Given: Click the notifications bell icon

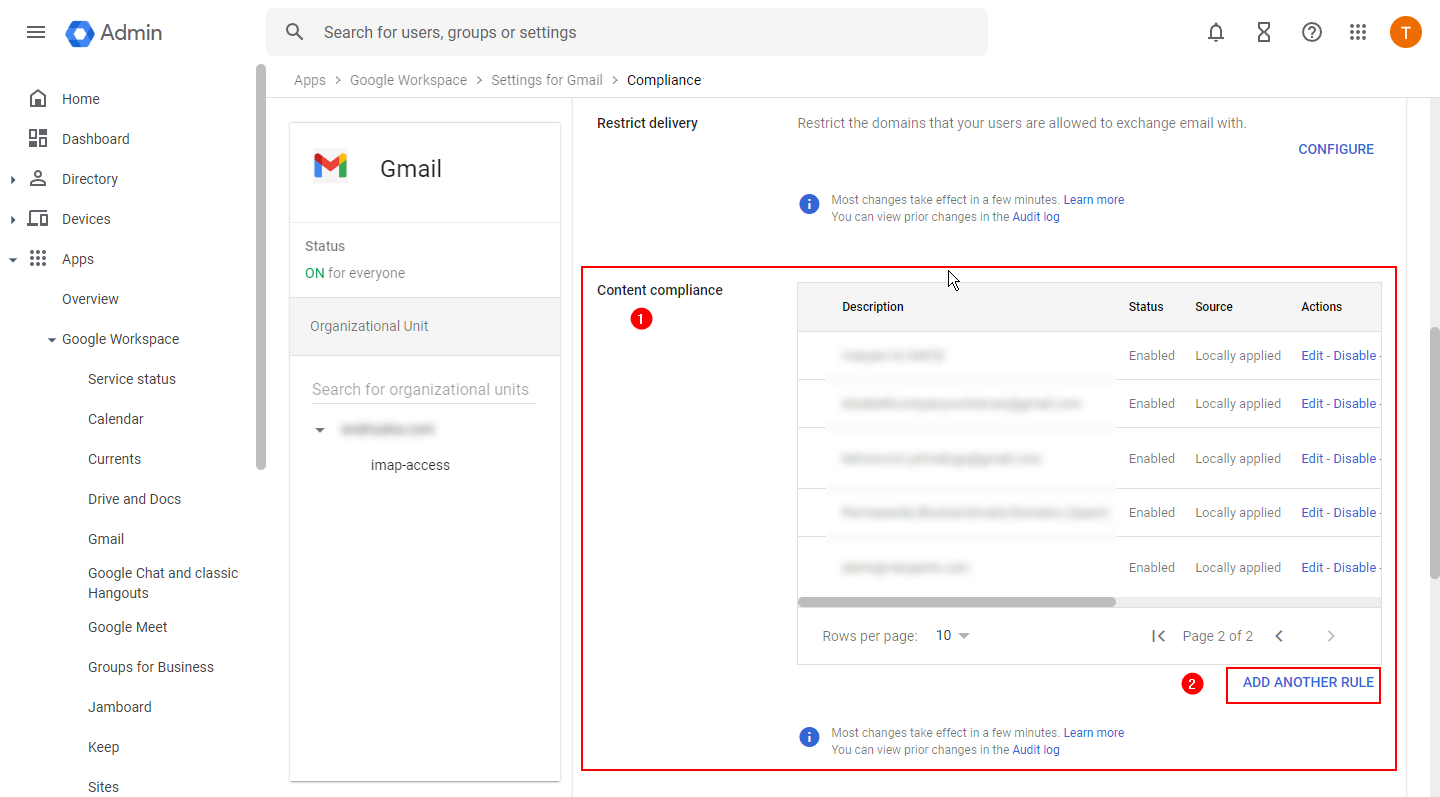Looking at the screenshot, I should pos(1216,32).
